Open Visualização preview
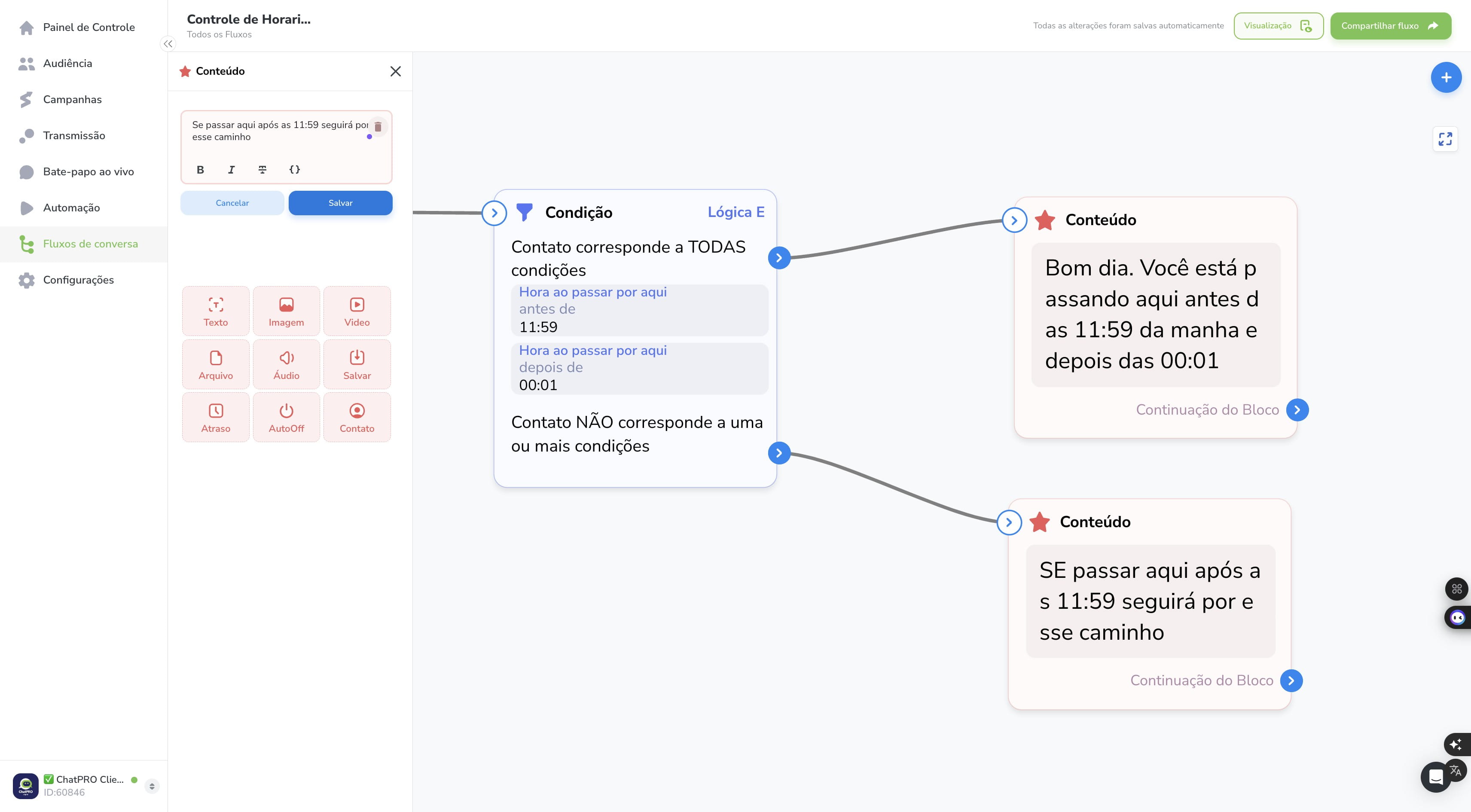This screenshot has height=812, width=1471. coord(1278,26)
